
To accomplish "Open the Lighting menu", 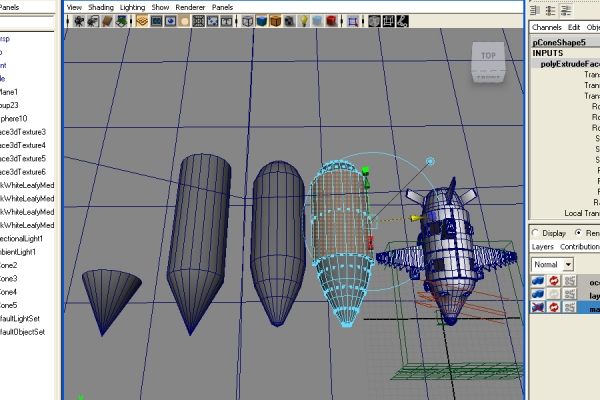I will click(132, 7).
